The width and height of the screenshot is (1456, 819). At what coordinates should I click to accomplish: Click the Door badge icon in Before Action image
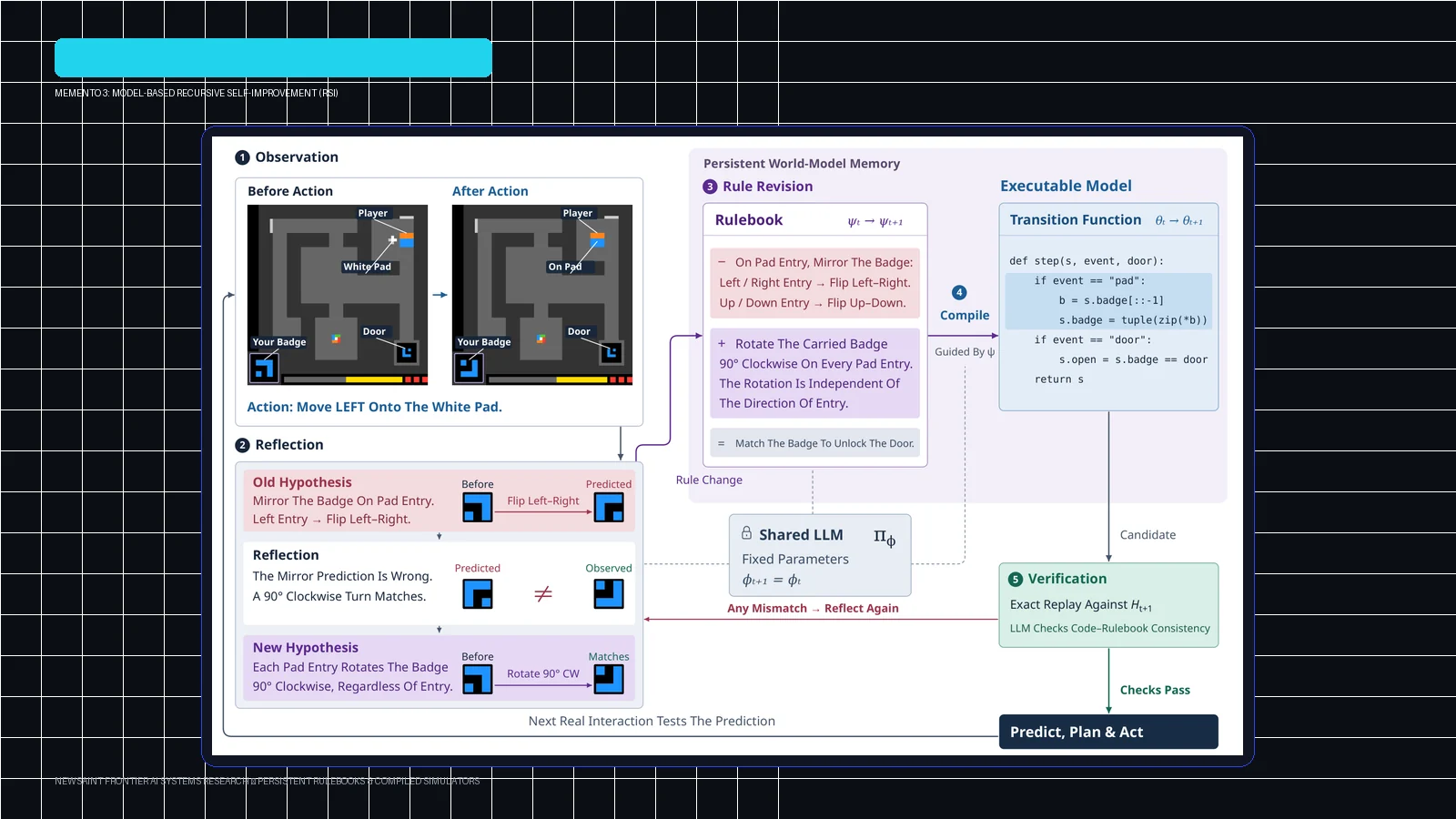(x=407, y=351)
